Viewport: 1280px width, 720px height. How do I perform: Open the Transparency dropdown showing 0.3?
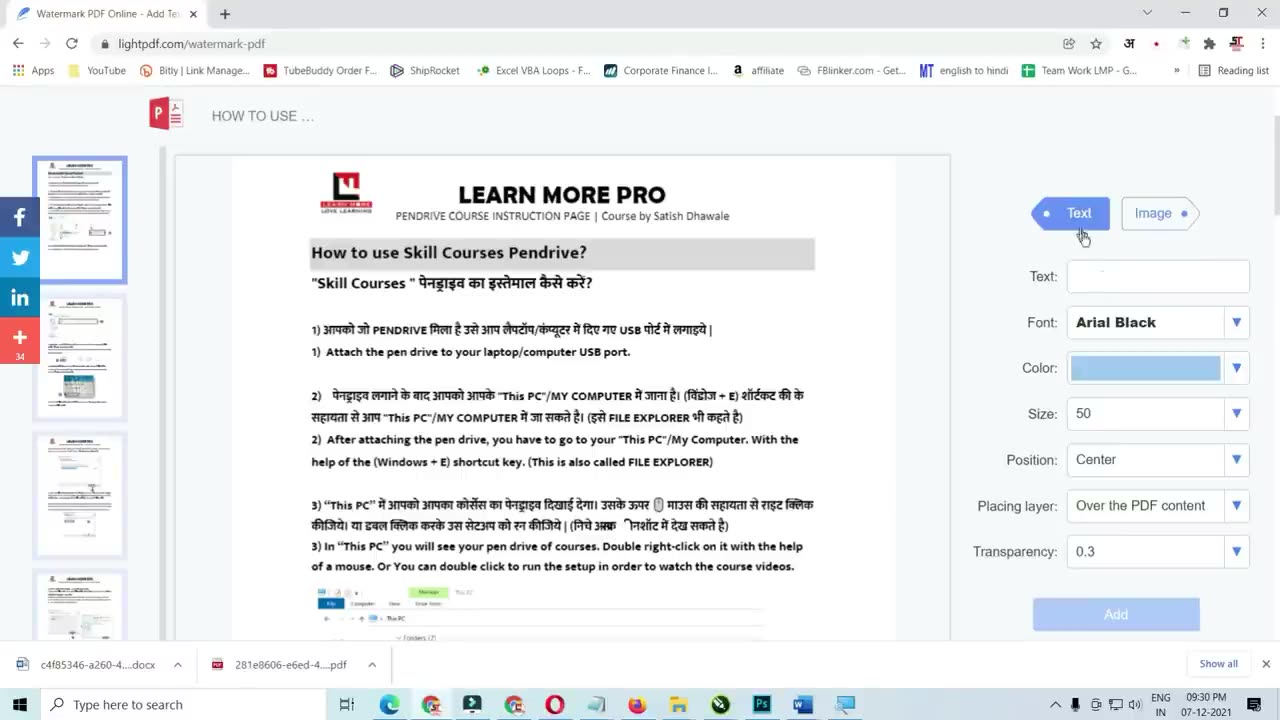[x=1158, y=551]
